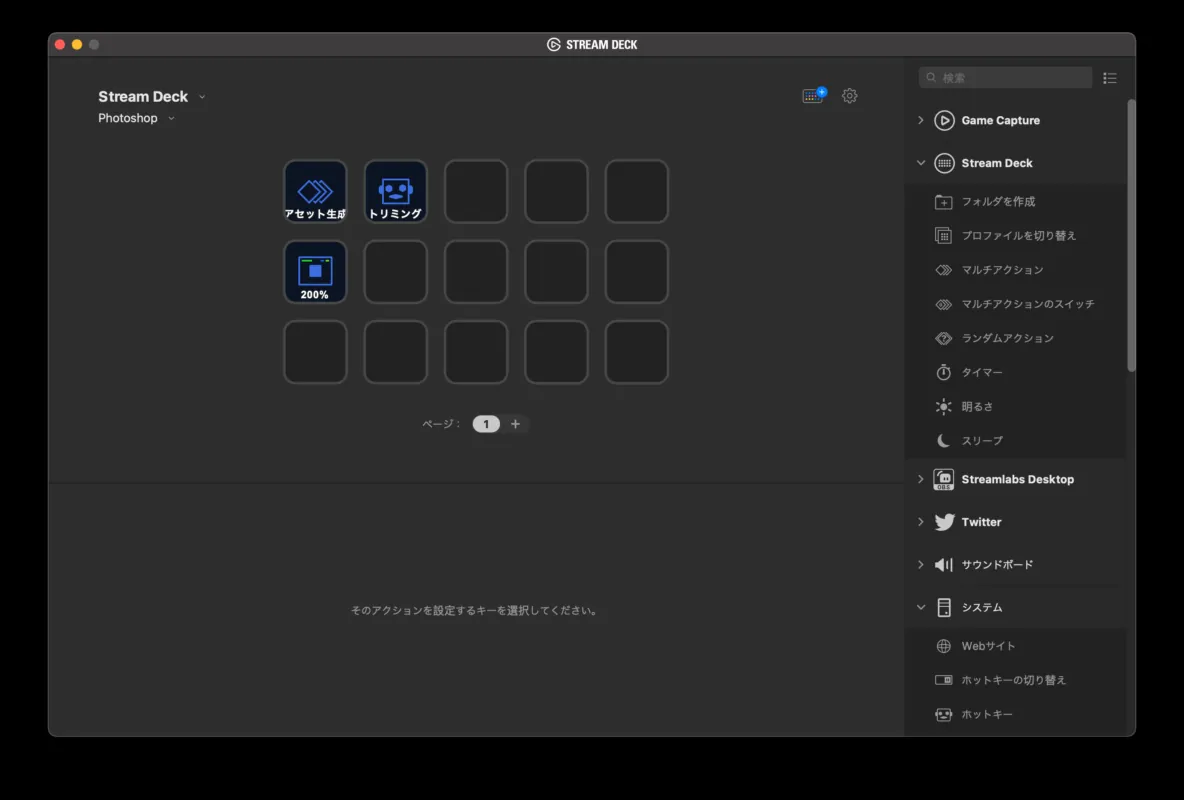Viewport: 1184px width, 800px height.
Task: Click the add device keypad icon
Action: [813, 96]
